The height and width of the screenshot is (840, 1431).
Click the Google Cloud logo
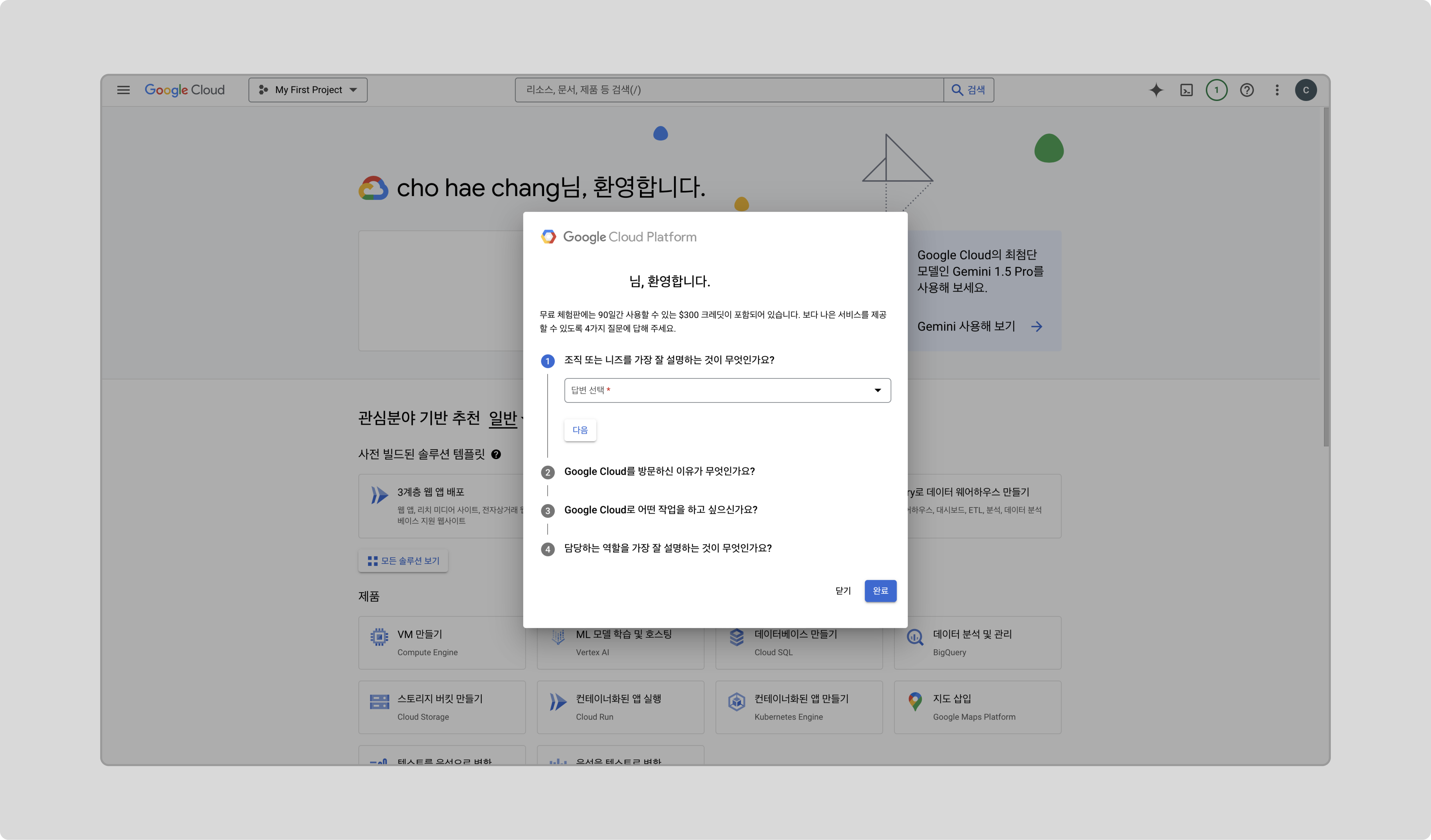click(185, 90)
